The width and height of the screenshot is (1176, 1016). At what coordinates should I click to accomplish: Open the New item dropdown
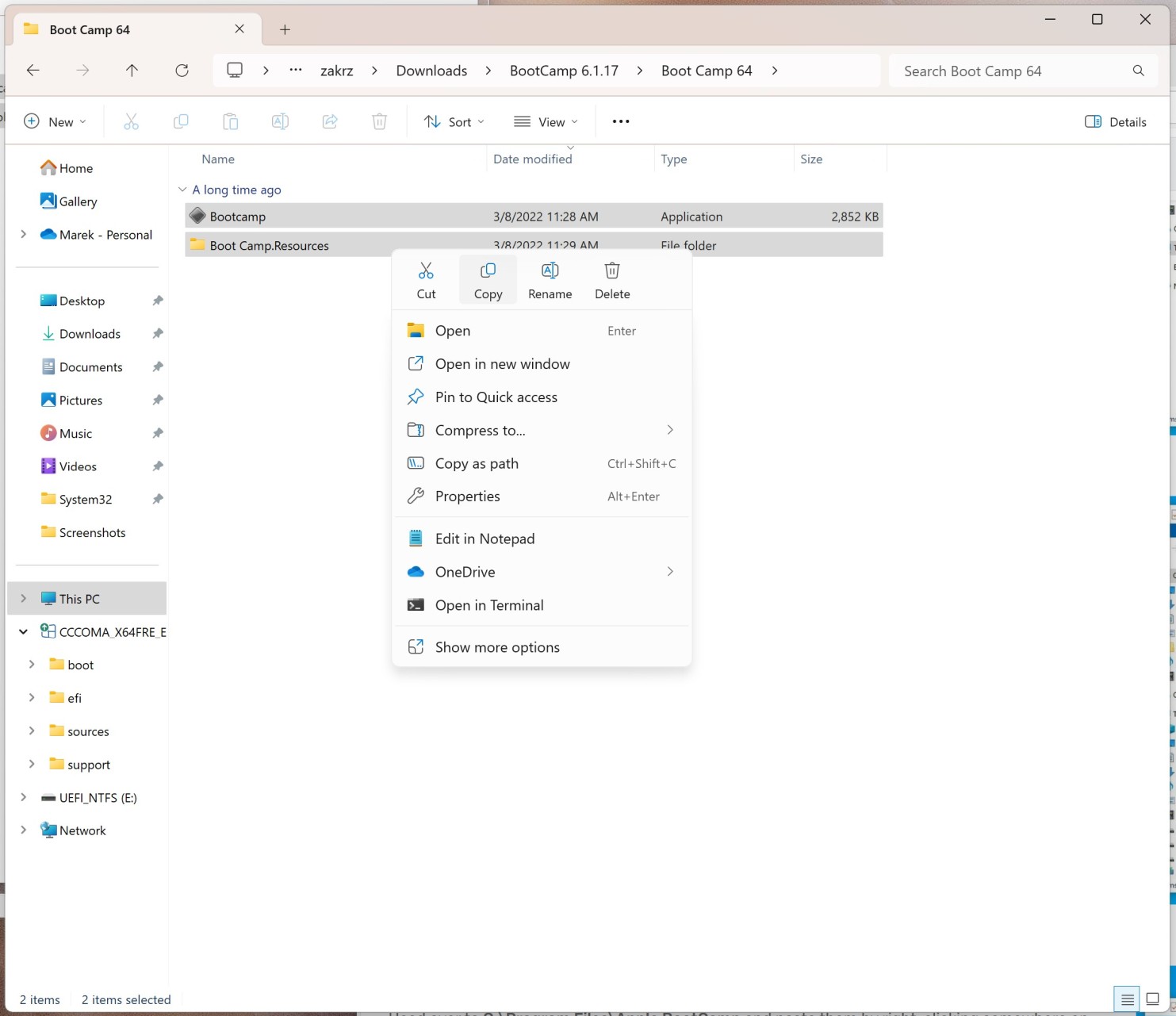(55, 121)
